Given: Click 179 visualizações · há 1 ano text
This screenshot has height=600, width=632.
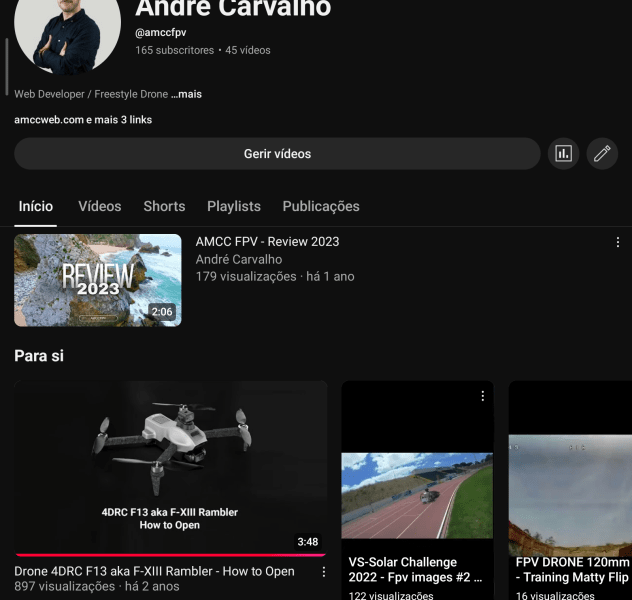Looking at the screenshot, I should [x=275, y=276].
